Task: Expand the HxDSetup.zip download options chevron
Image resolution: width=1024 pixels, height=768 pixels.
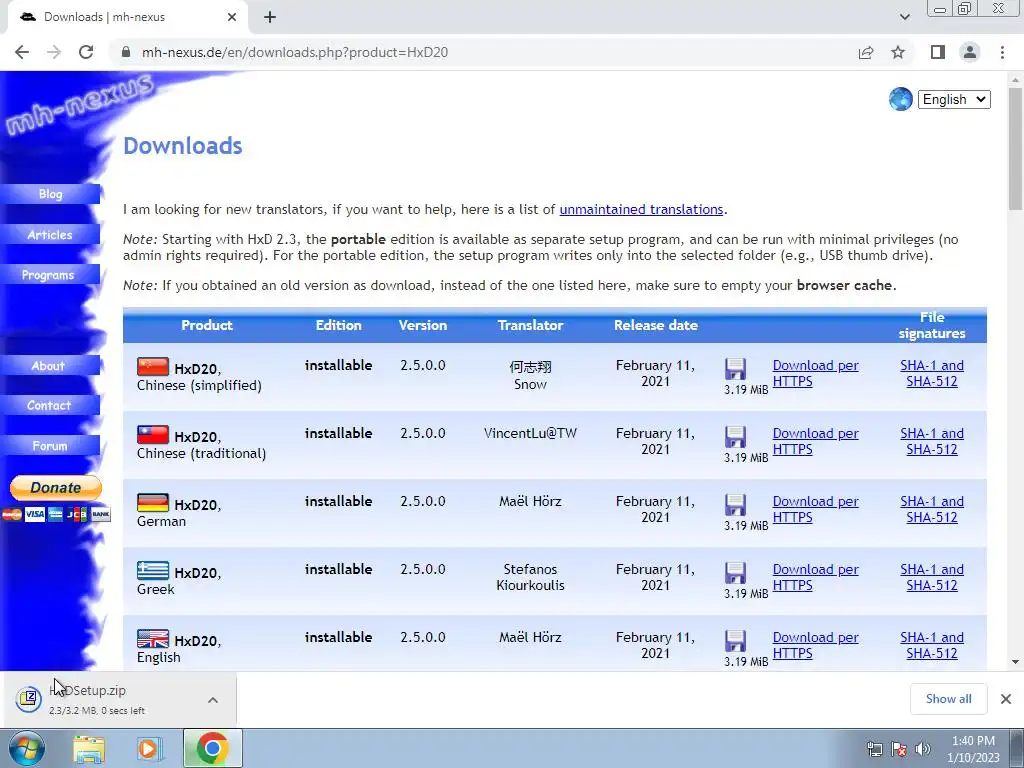Action: click(x=213, y=700)
